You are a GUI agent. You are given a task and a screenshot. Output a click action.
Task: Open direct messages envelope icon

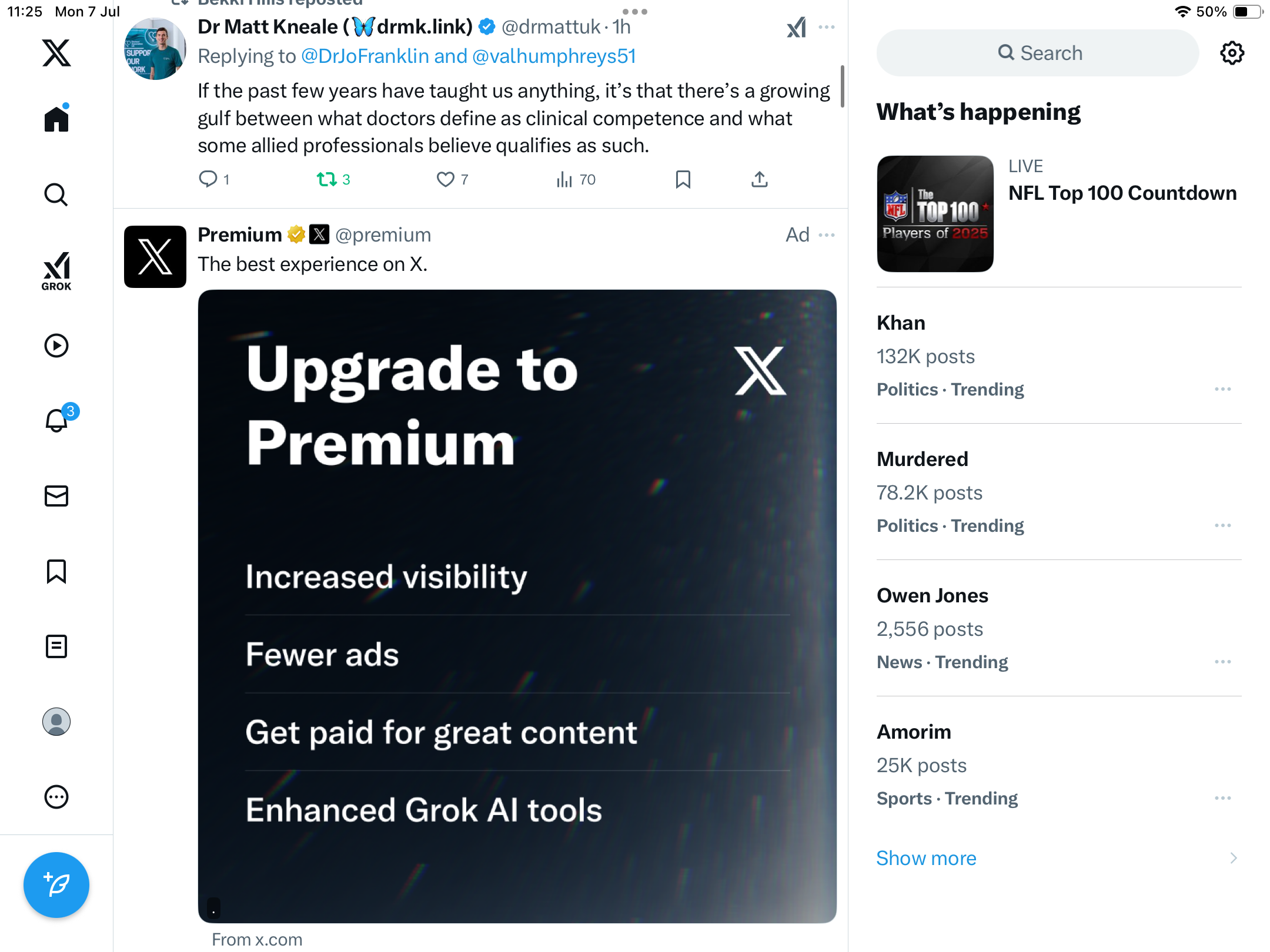[x=56, y=496]
